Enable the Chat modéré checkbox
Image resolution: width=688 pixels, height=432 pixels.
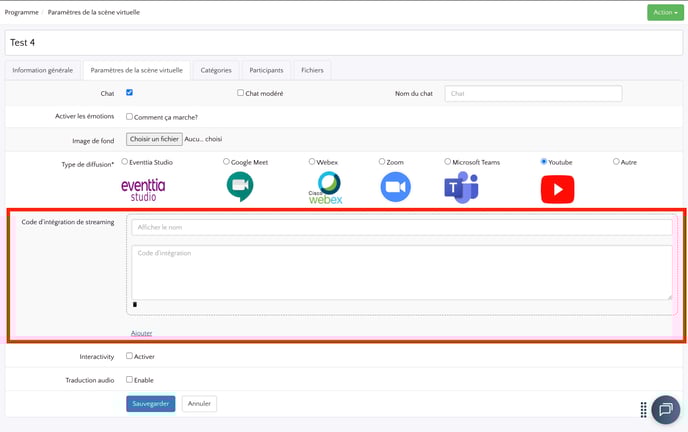241,93
